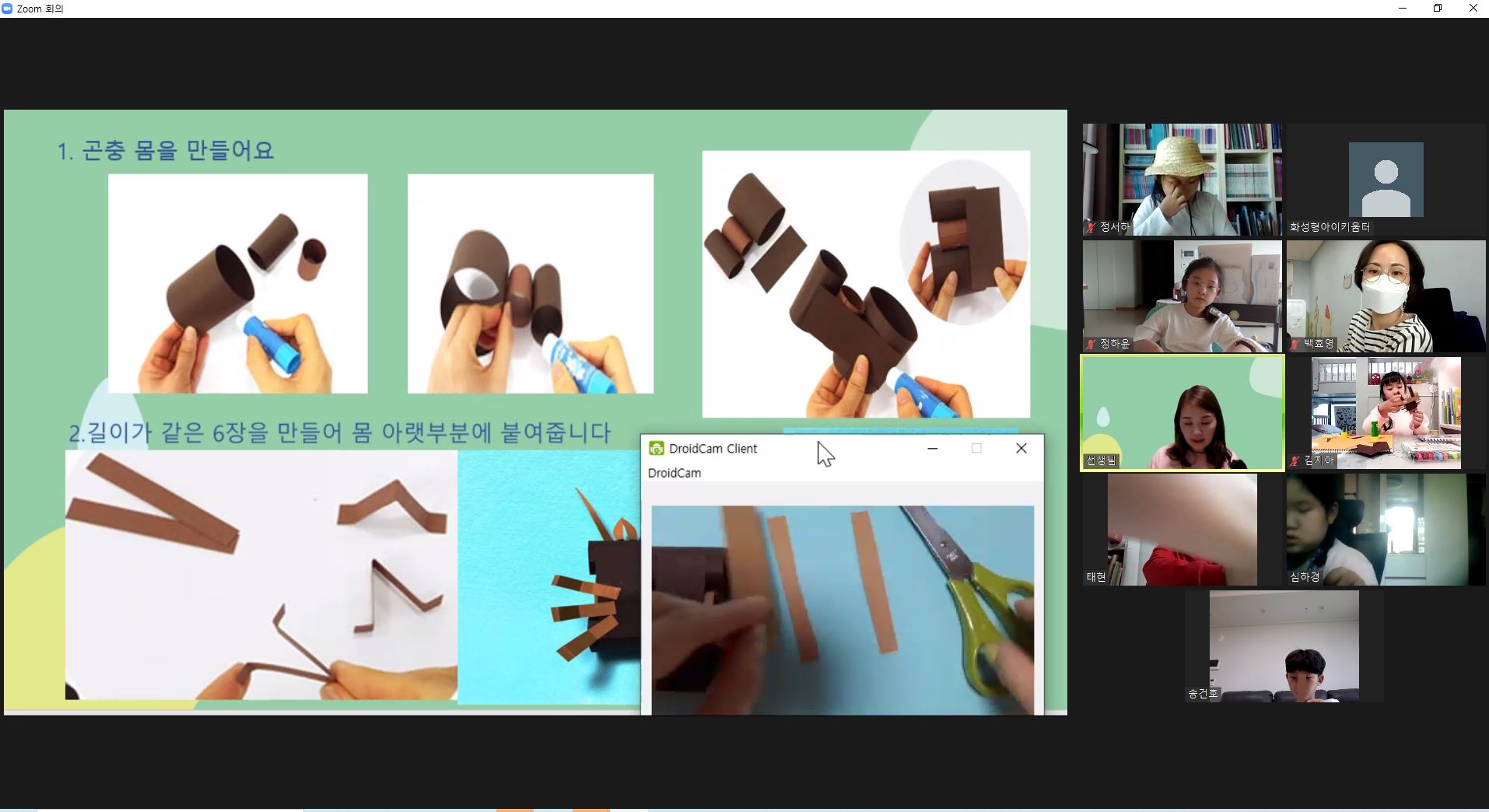1489x812 pixels.
Task: Click the name label 송건호
Action: pos(1203,694)
